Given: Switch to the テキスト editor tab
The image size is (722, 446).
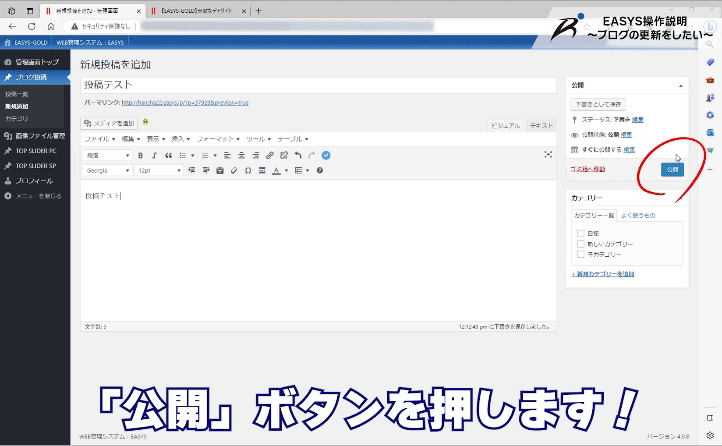Looking at the screenshot, I should click(x=541, y=126).
